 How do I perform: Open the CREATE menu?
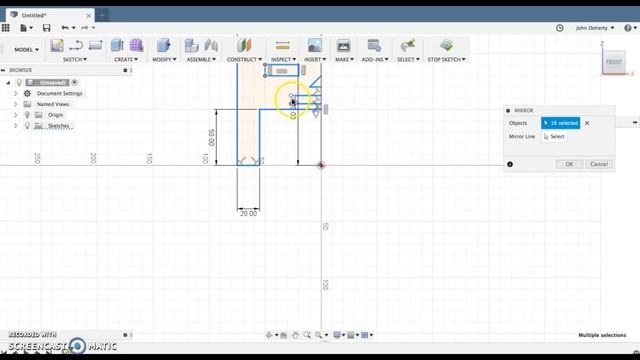pyautogui.click(x=126, y=60)
